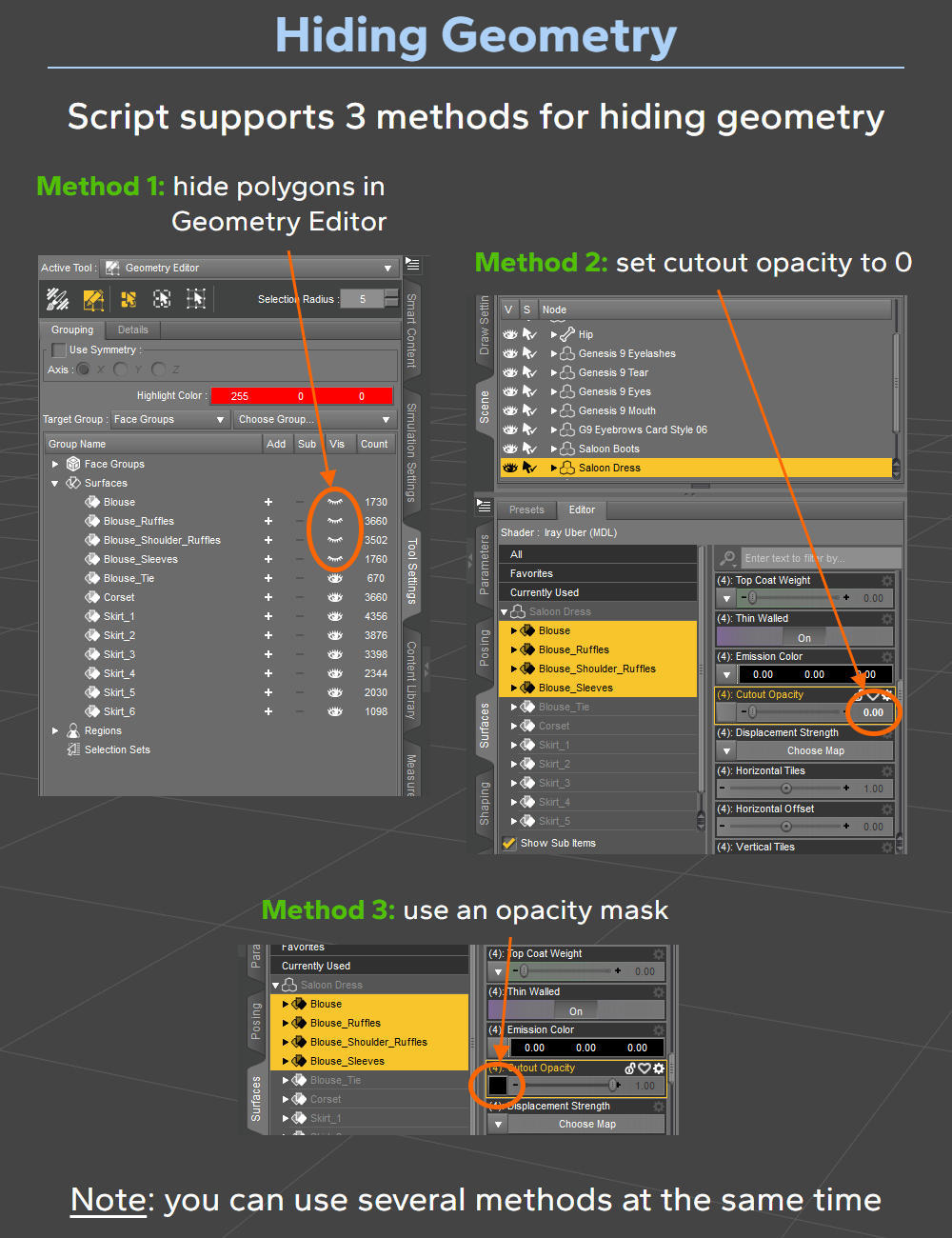
Task: Open the Geometry Editor panel options menu
Action: tap(412, 265)
